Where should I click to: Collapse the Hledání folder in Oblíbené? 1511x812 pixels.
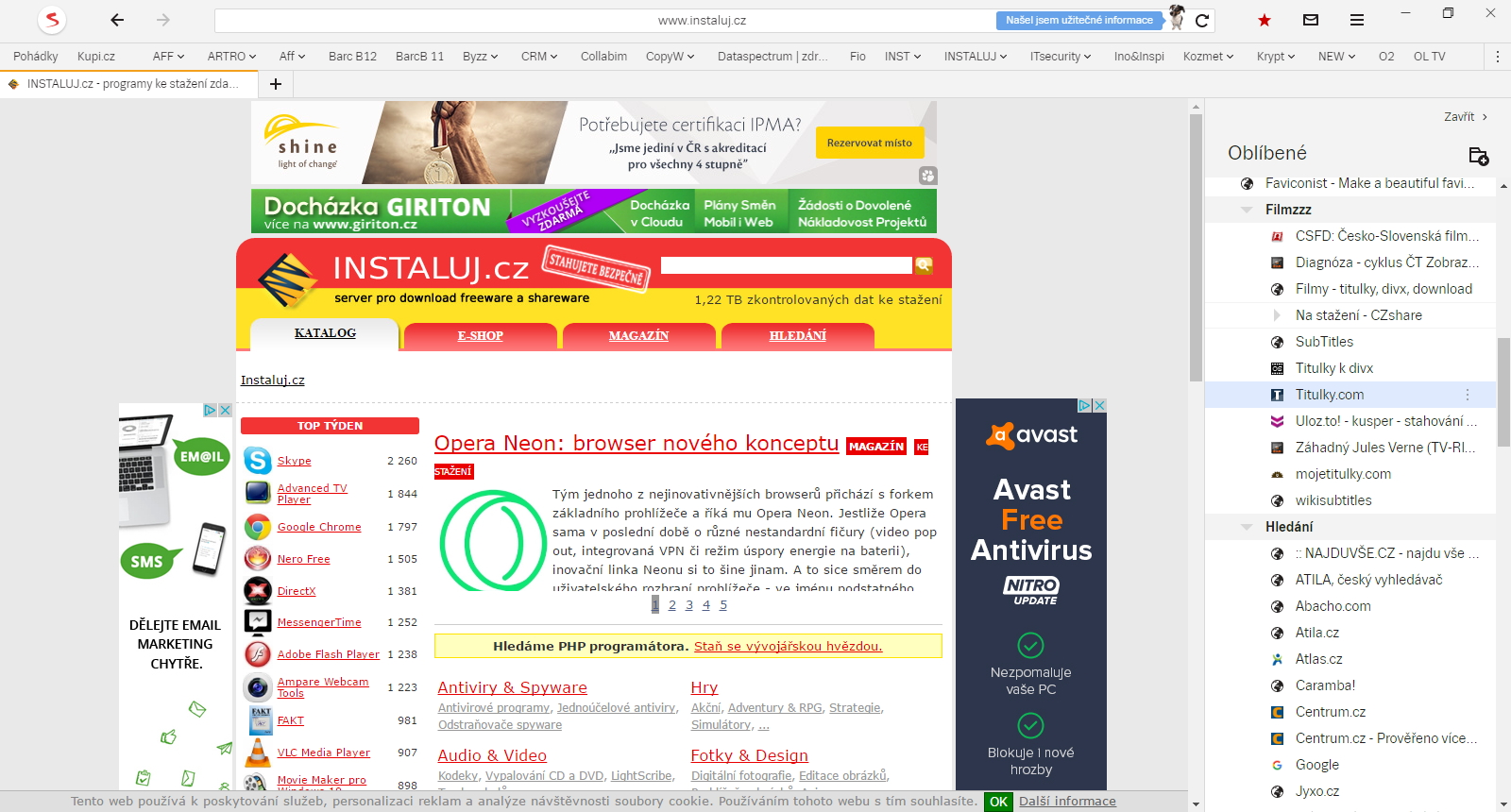(1247, 527)
